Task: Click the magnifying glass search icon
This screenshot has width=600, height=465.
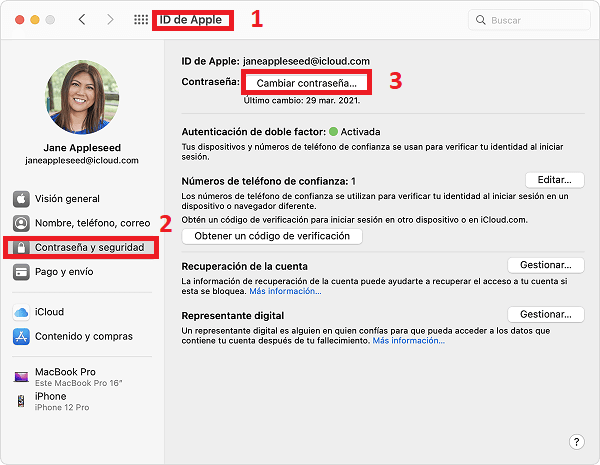Action: (x=481, y=20)
